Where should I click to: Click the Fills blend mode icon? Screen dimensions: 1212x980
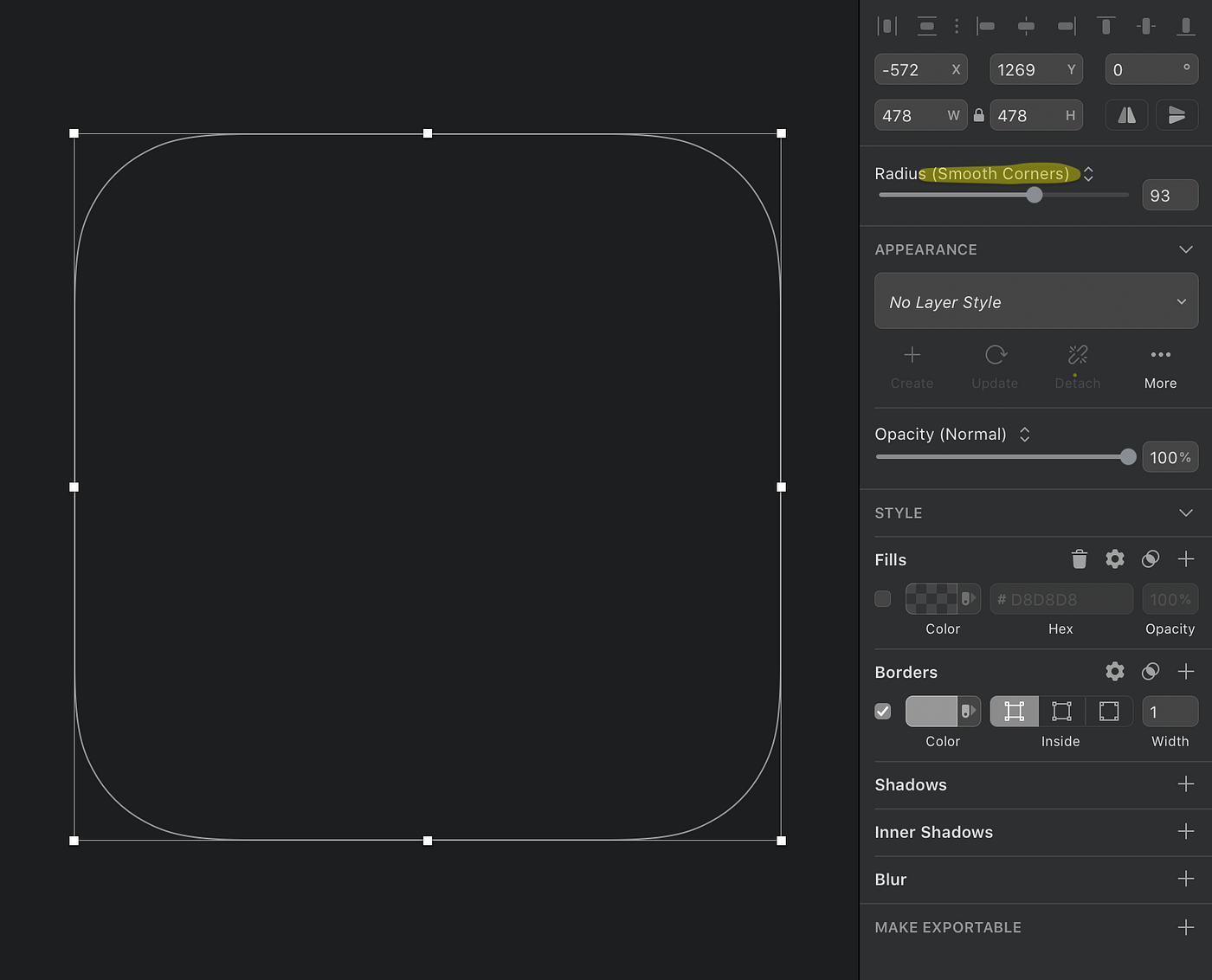[x=1151, y=559]
